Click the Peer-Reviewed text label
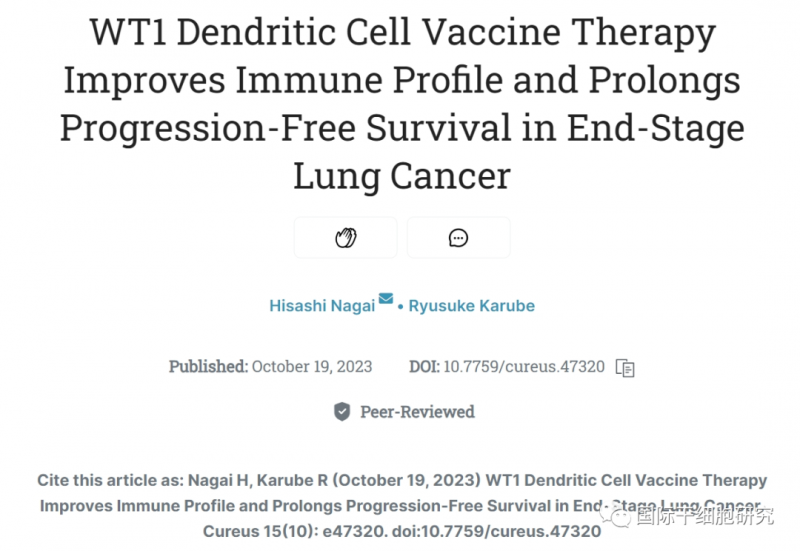The height and width of the screenshot is (551, 800). point(417,412)
